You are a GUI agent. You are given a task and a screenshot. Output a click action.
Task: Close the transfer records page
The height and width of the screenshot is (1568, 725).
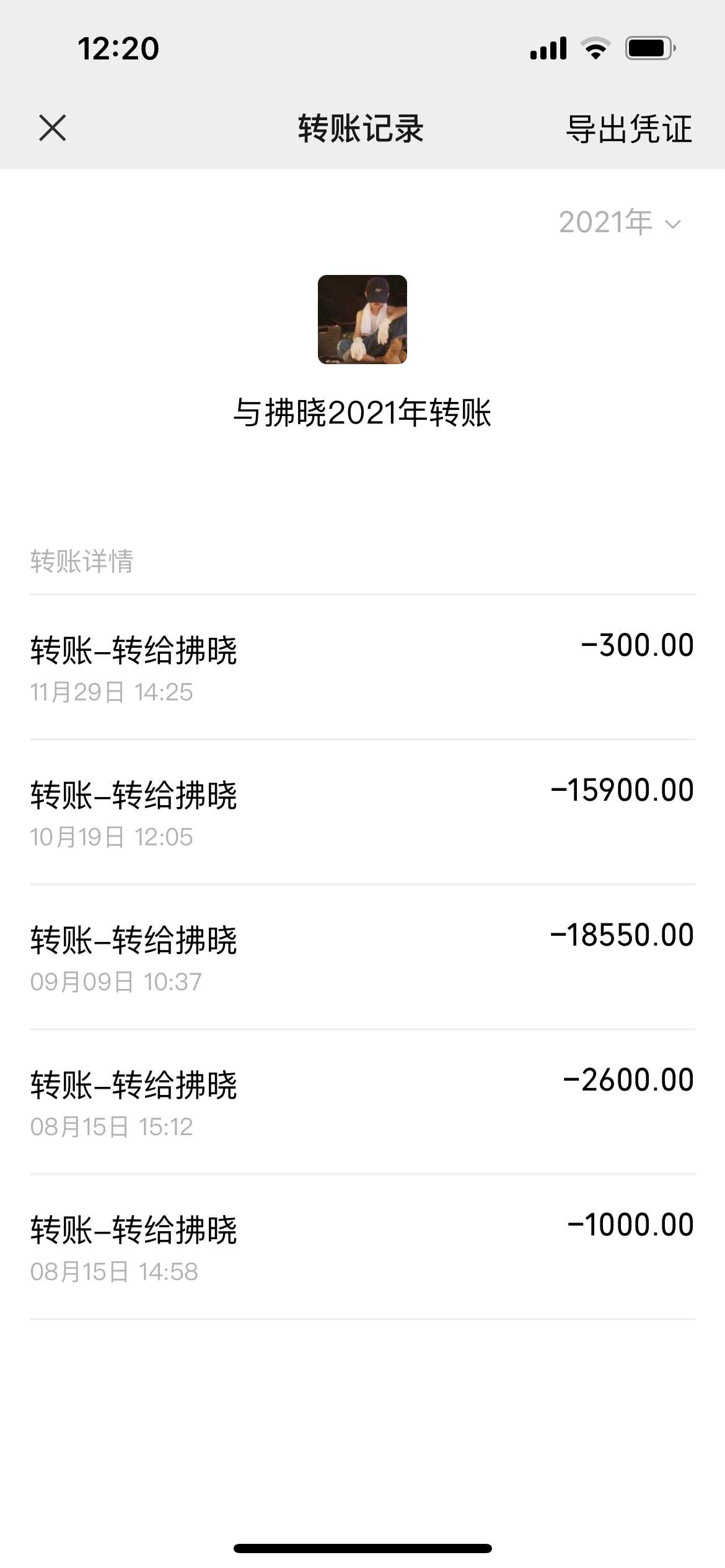[x=52, y=128]
